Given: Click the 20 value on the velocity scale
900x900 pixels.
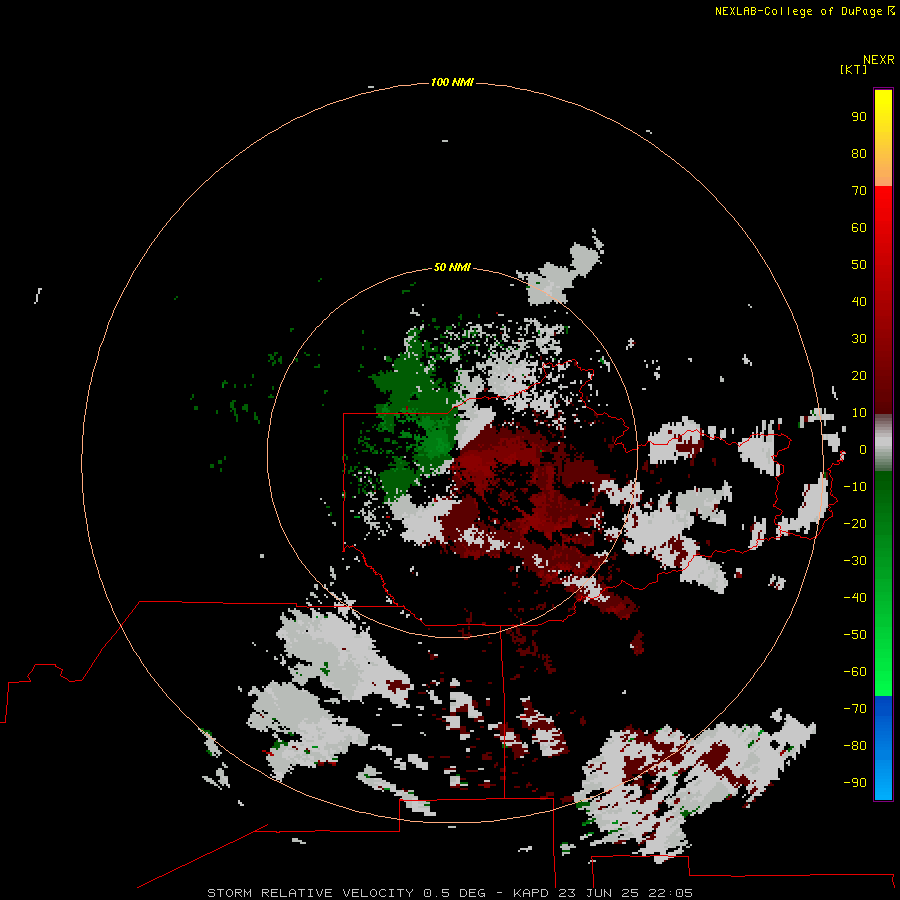Looking at the screenshot, I should click(x=859, y=375).
